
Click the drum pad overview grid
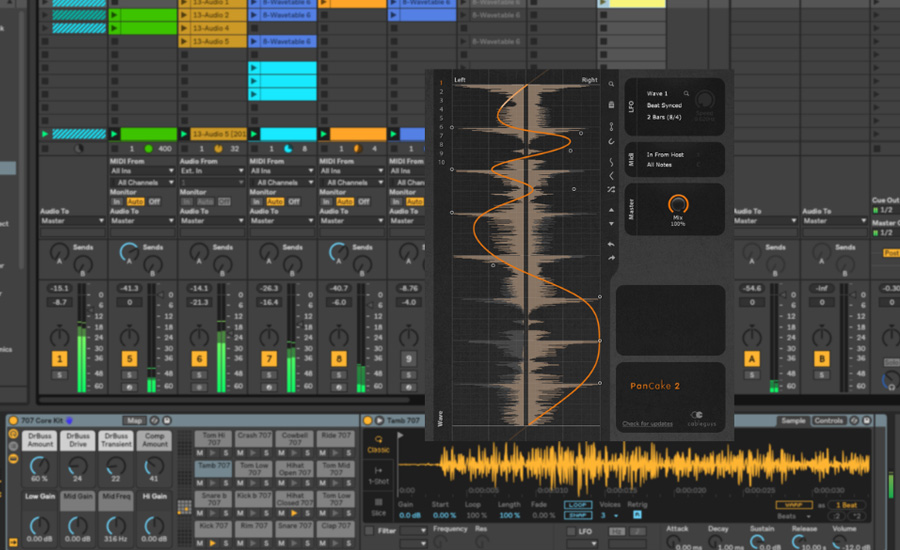click(184, 508)
